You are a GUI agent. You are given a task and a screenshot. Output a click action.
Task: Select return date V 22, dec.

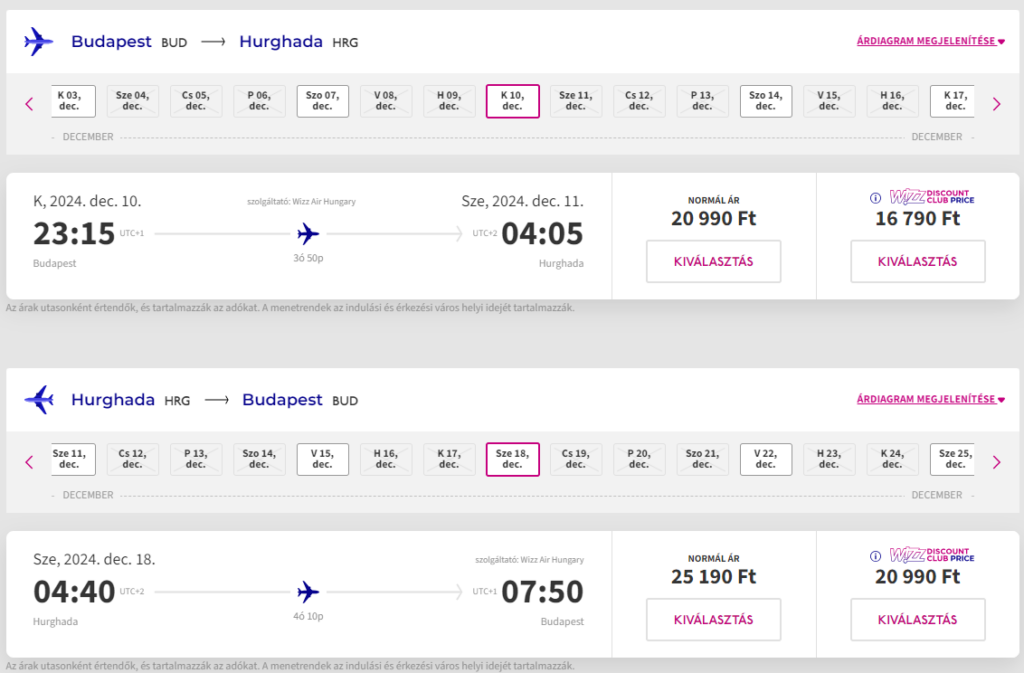point(766,460)
